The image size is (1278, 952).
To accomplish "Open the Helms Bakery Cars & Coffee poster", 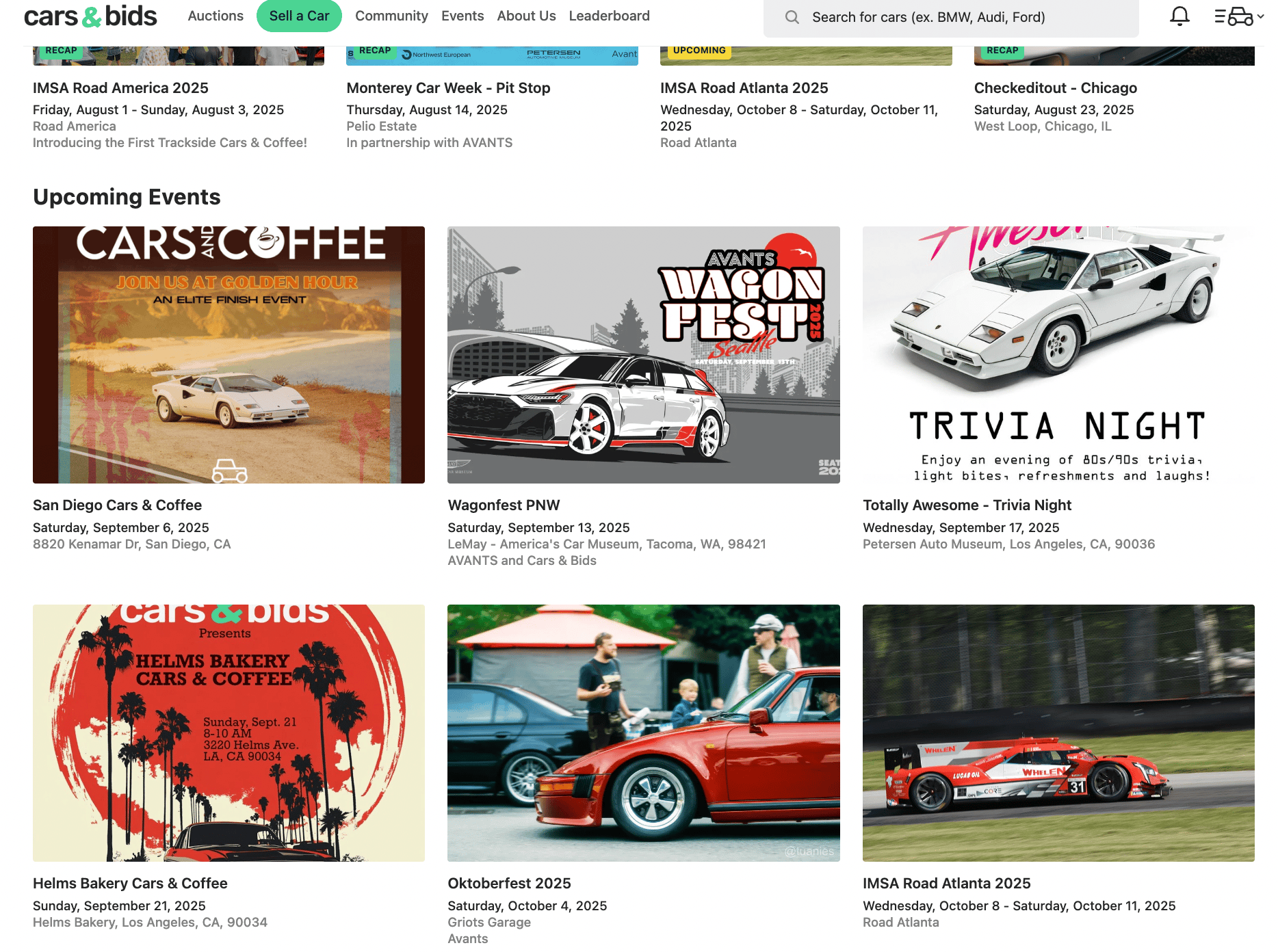I will point(229,733).
